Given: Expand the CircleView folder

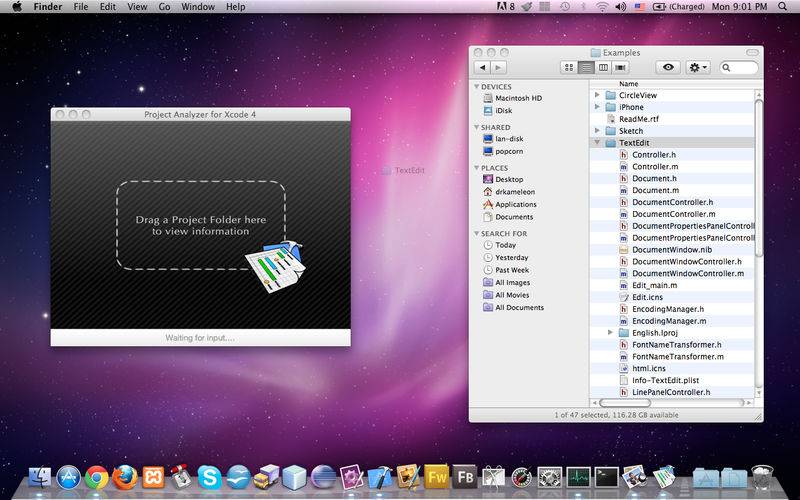Looking at the screenshot, I should pyautogui.click(x=598, y=95).
